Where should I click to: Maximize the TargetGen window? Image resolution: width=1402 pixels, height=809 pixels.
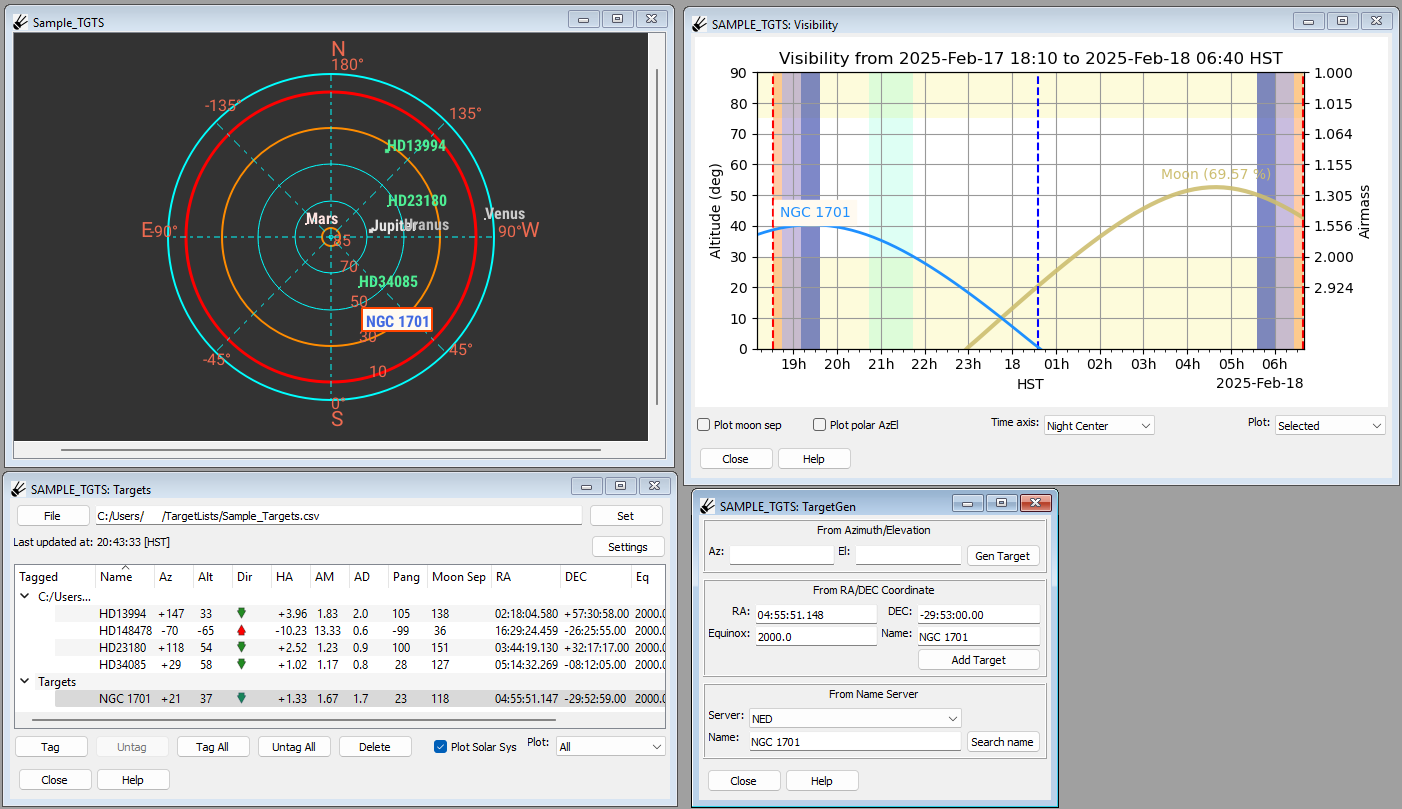(1000, 503)
